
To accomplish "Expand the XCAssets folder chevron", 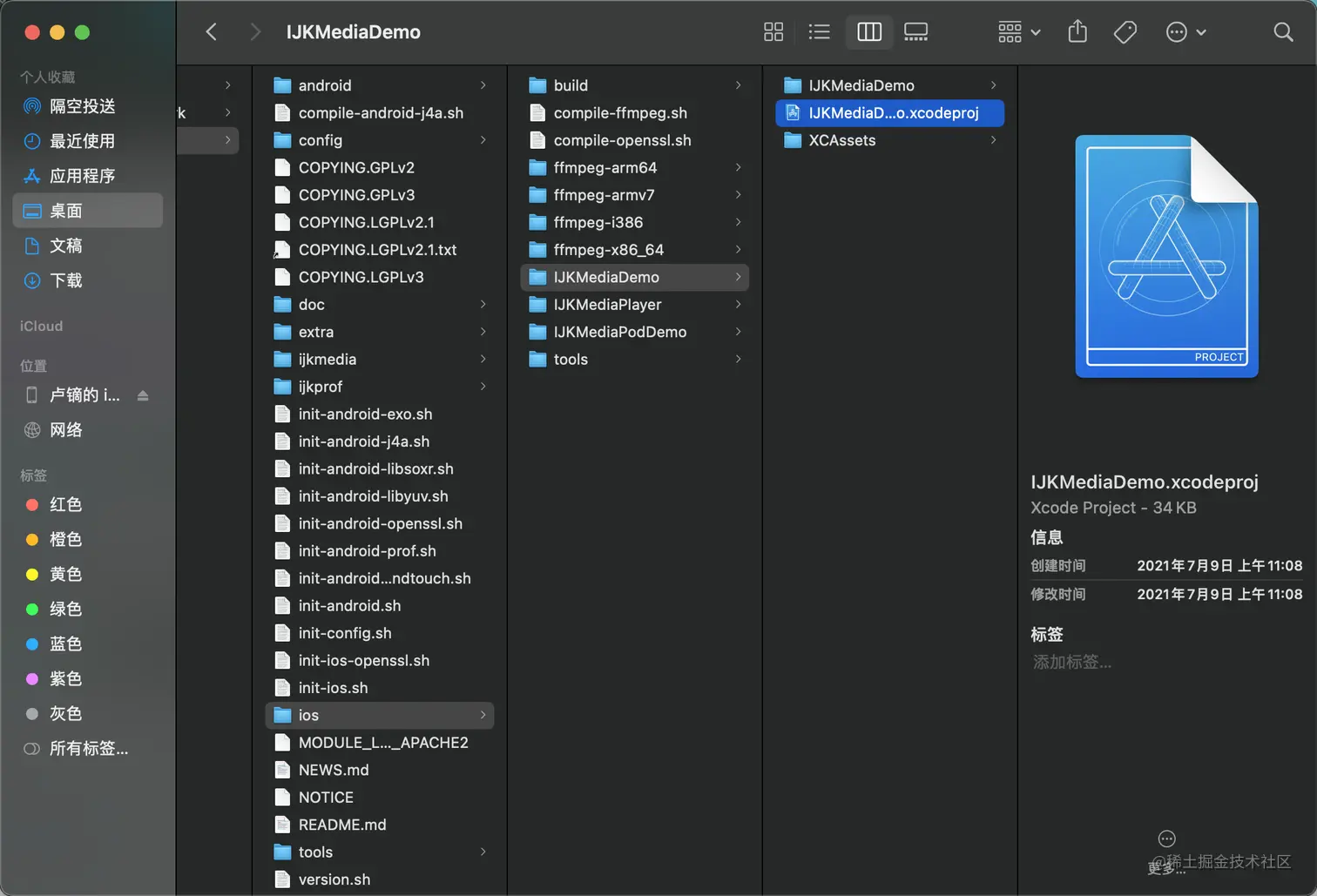I will pos(993,140).
